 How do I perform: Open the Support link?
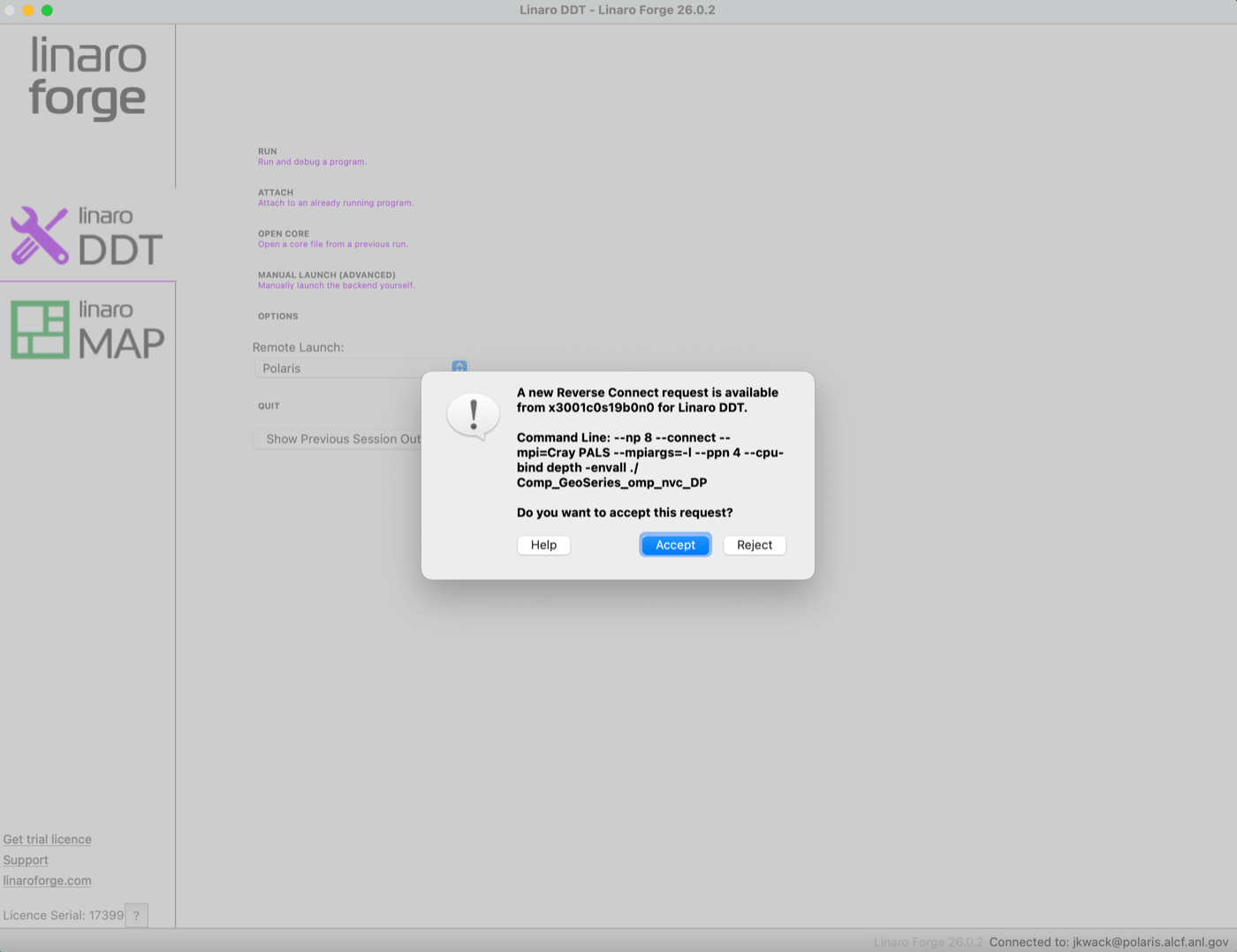26,860
